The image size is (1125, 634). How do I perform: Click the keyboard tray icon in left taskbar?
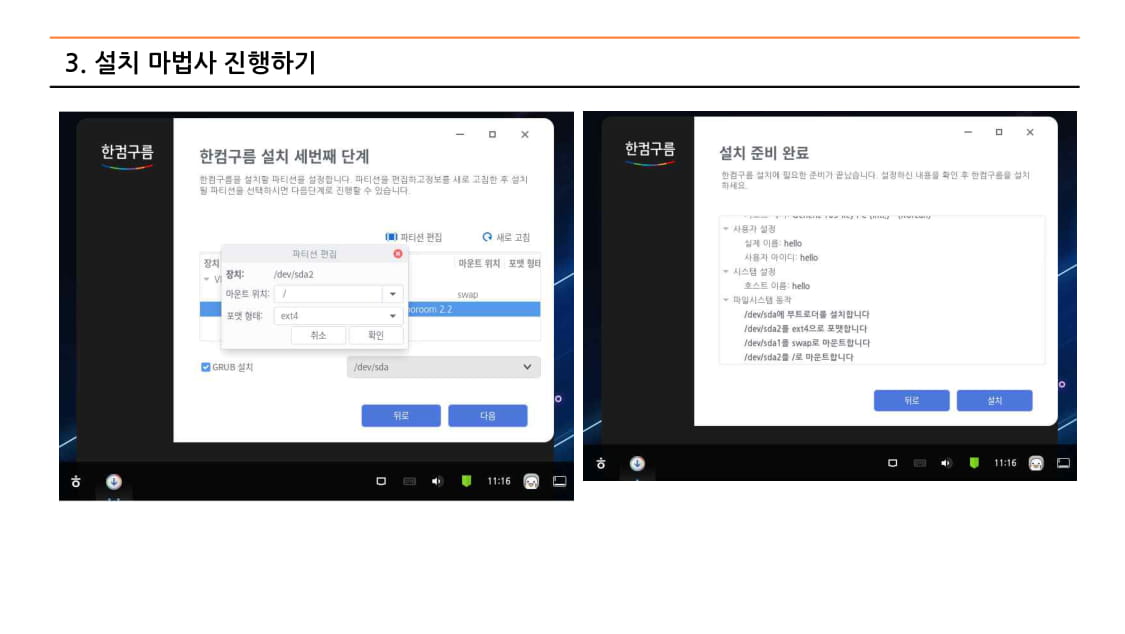click(x=409, y=481)
